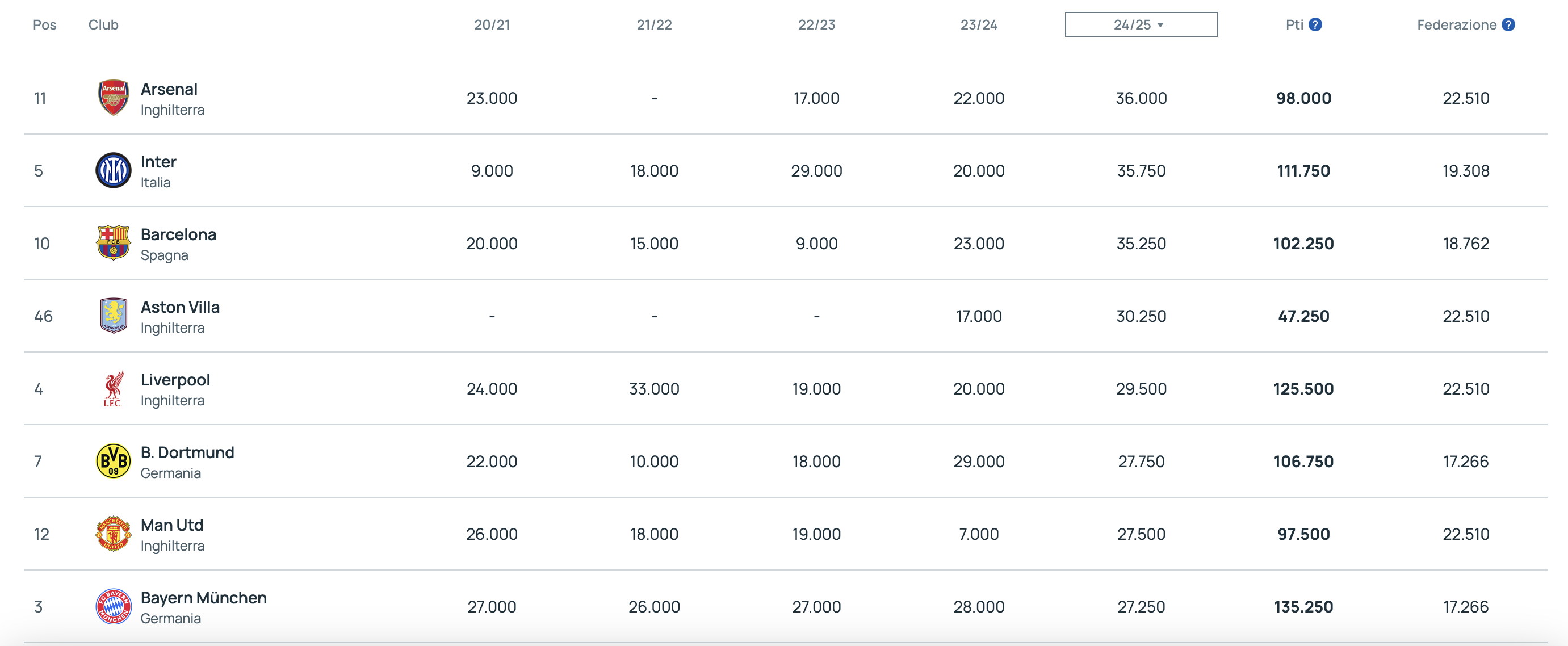Click the Man Utd club crest
This screenshot has width=1568, height=646.
click(x=113, y=534)
